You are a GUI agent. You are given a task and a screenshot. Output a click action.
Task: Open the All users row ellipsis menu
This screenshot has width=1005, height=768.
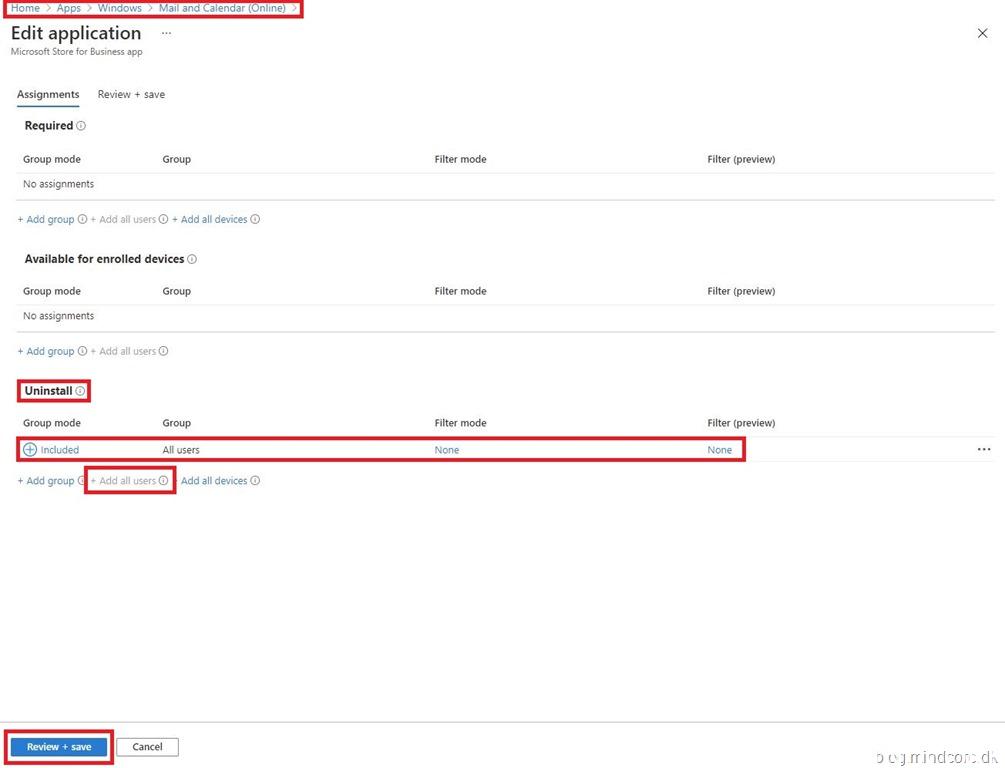coord(984,450)
